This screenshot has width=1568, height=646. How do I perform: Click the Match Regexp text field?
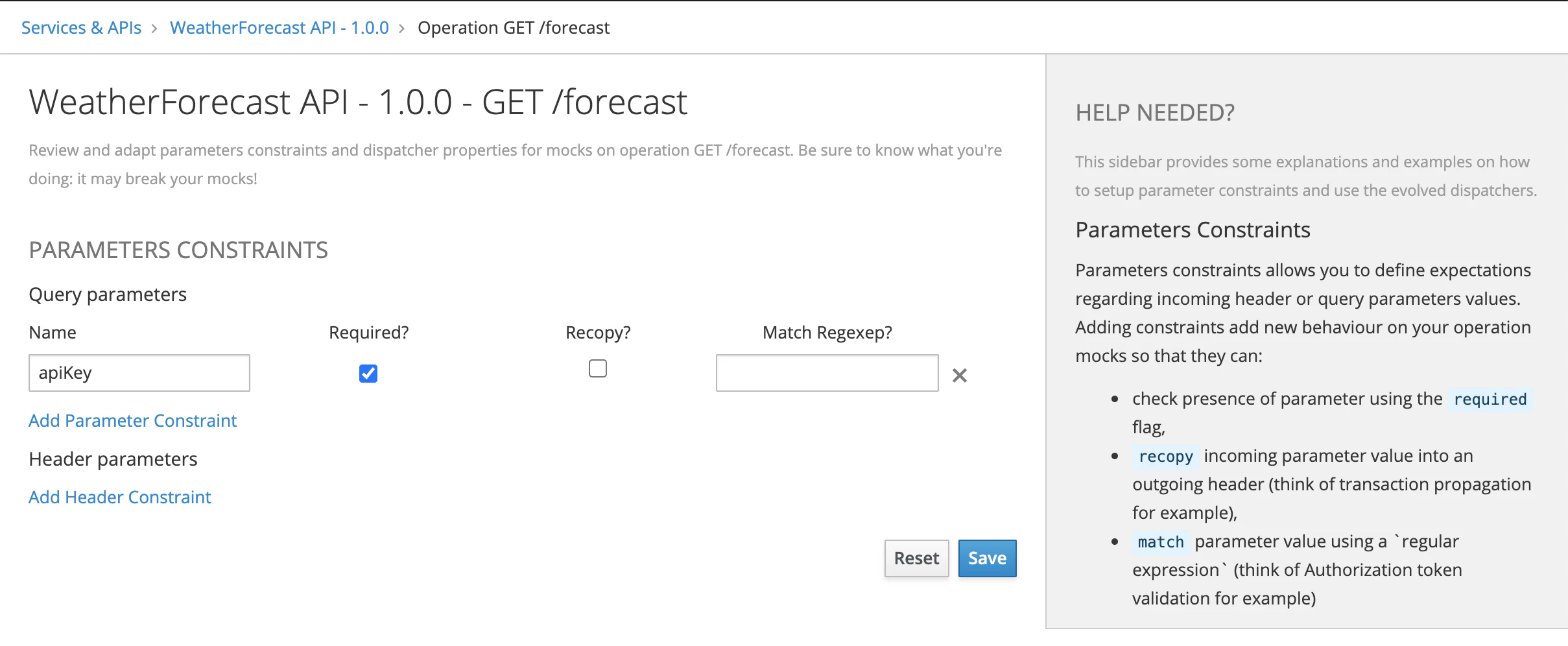pyautogui.click(x=826, y=373)
